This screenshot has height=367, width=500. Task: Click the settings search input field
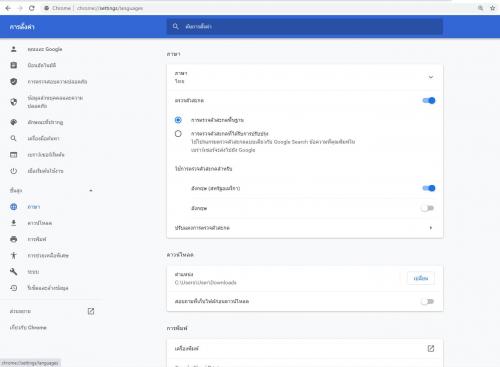coord(305,26)
